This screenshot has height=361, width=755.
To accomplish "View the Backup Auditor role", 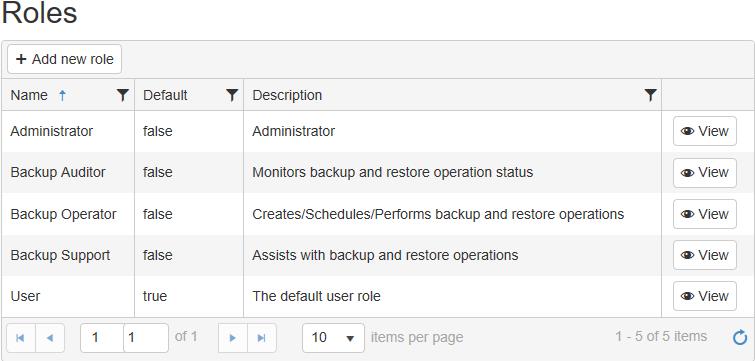I will pyautogui.click(x=705, y=172).
